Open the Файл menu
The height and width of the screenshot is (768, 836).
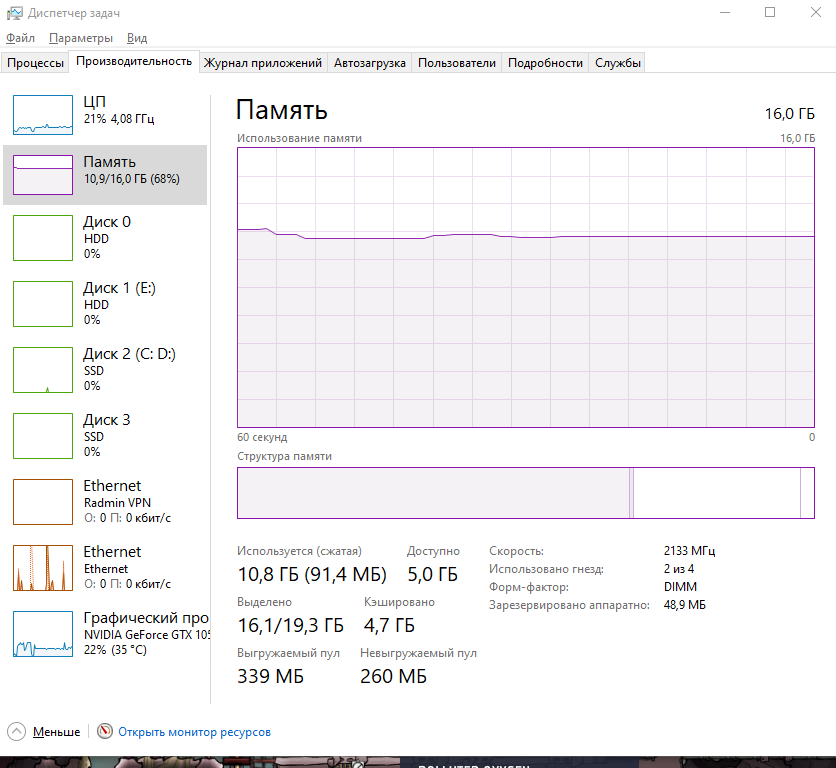(20, 38)
